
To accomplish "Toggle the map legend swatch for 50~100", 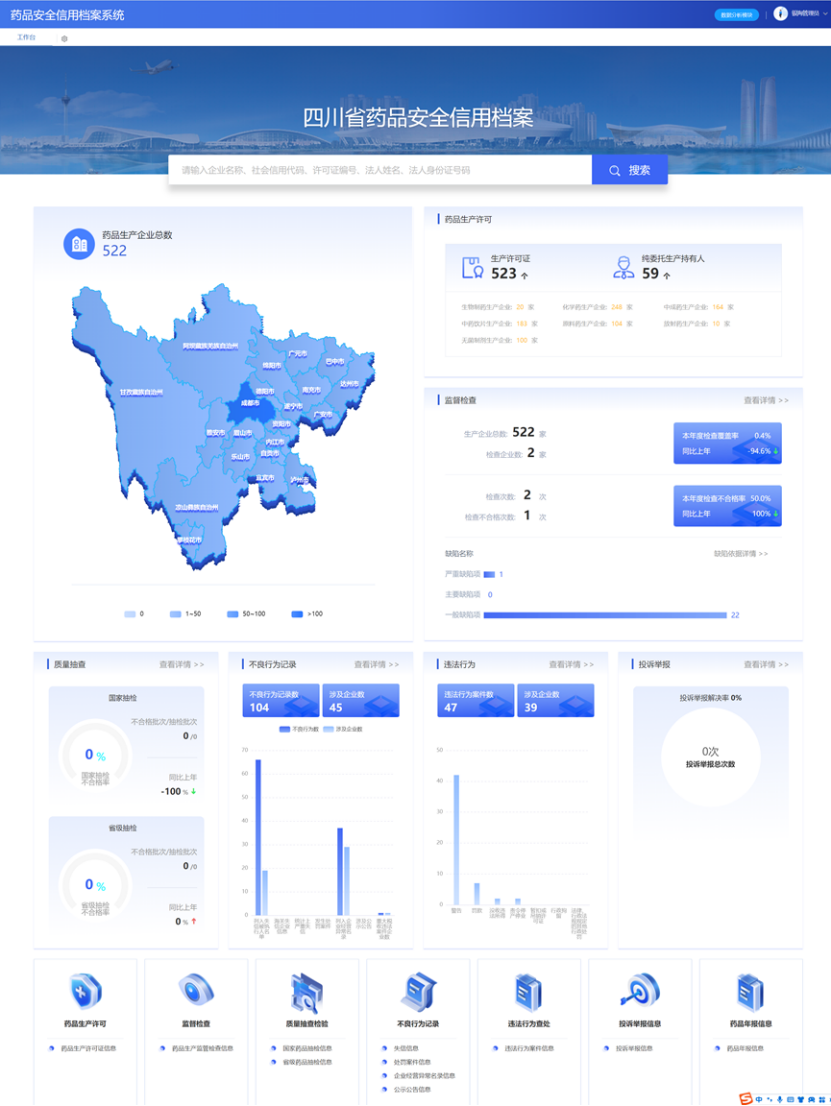I will (233, 614).
